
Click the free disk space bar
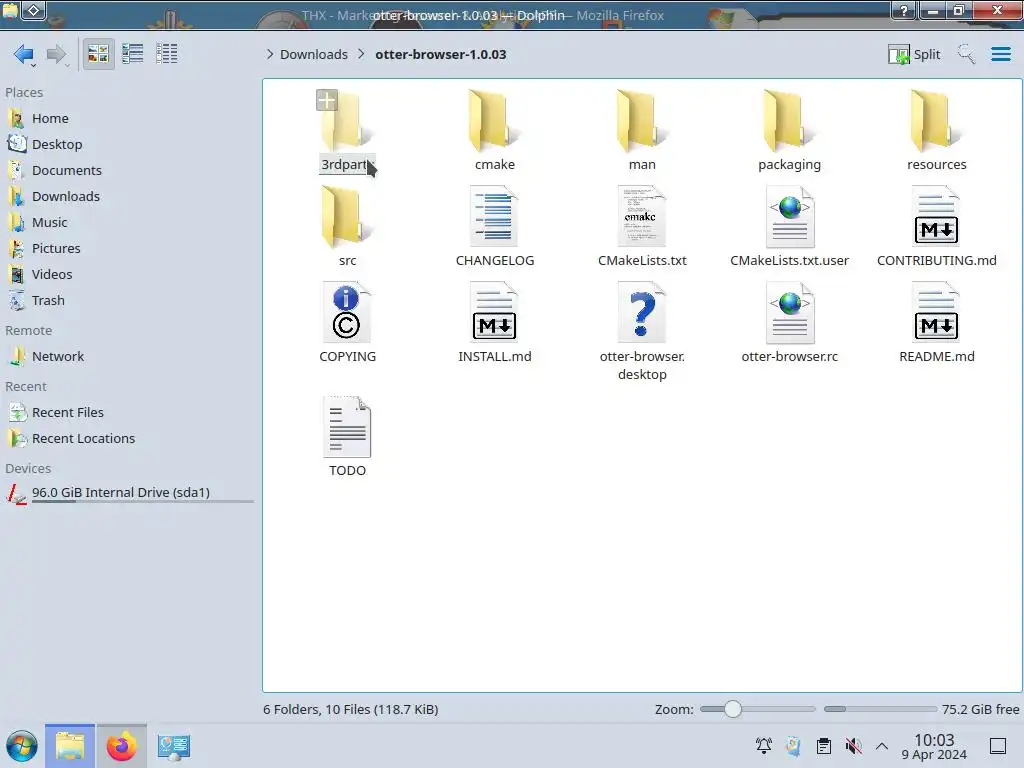880,709
